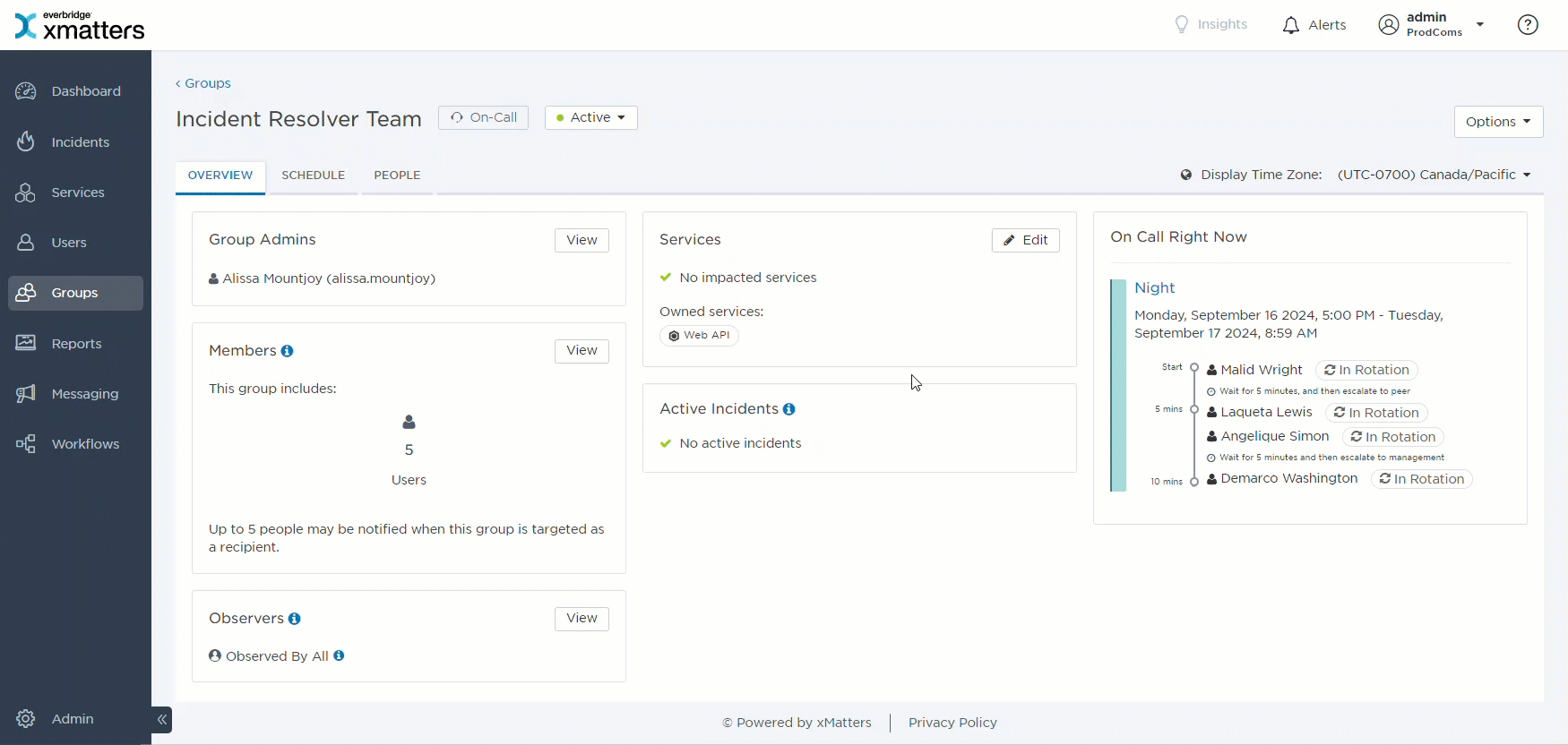Collapse the sidebar with double-chevron
The width and height of the screenshot is (1568, 745).
pyautogui.click(x=162, y=720)
